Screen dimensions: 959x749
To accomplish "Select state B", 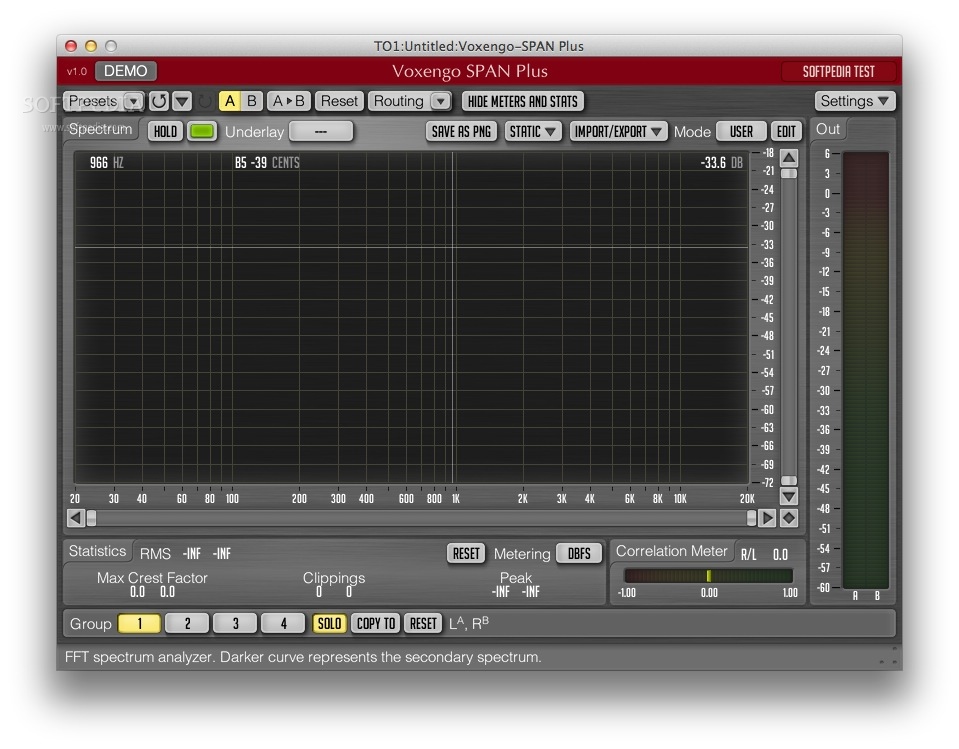I will click(x=252, y=101).
